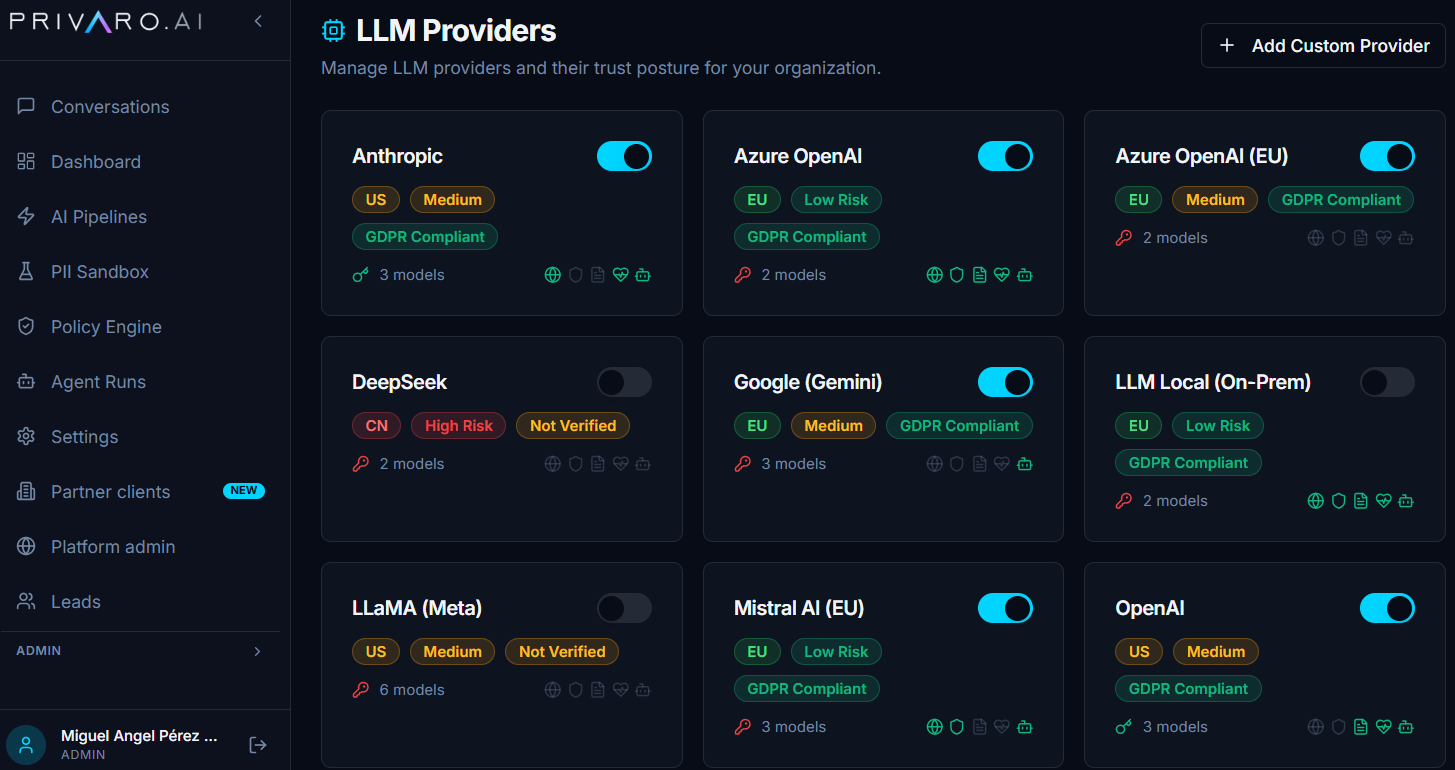This screenshot has height=770, width=1455.
Task: Click the shield icon on the Mistral AI (EU) card
Action: [957, 727]
